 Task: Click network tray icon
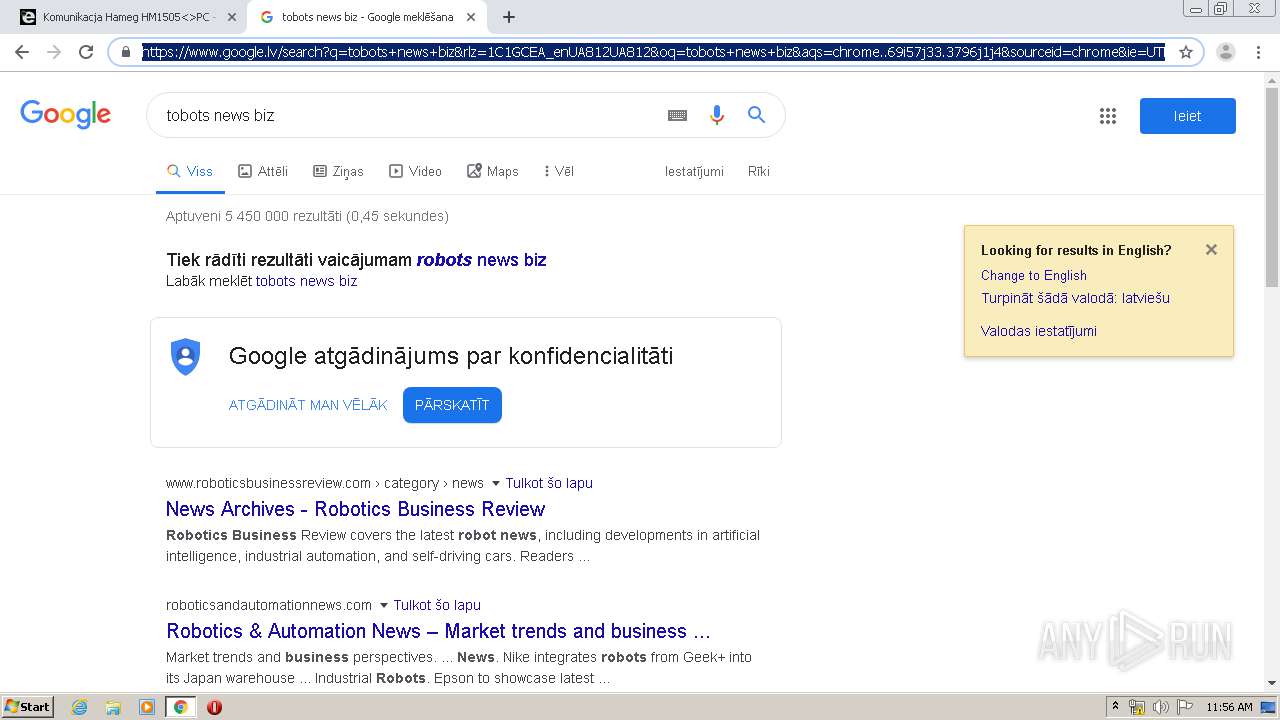click(1137, 707)
